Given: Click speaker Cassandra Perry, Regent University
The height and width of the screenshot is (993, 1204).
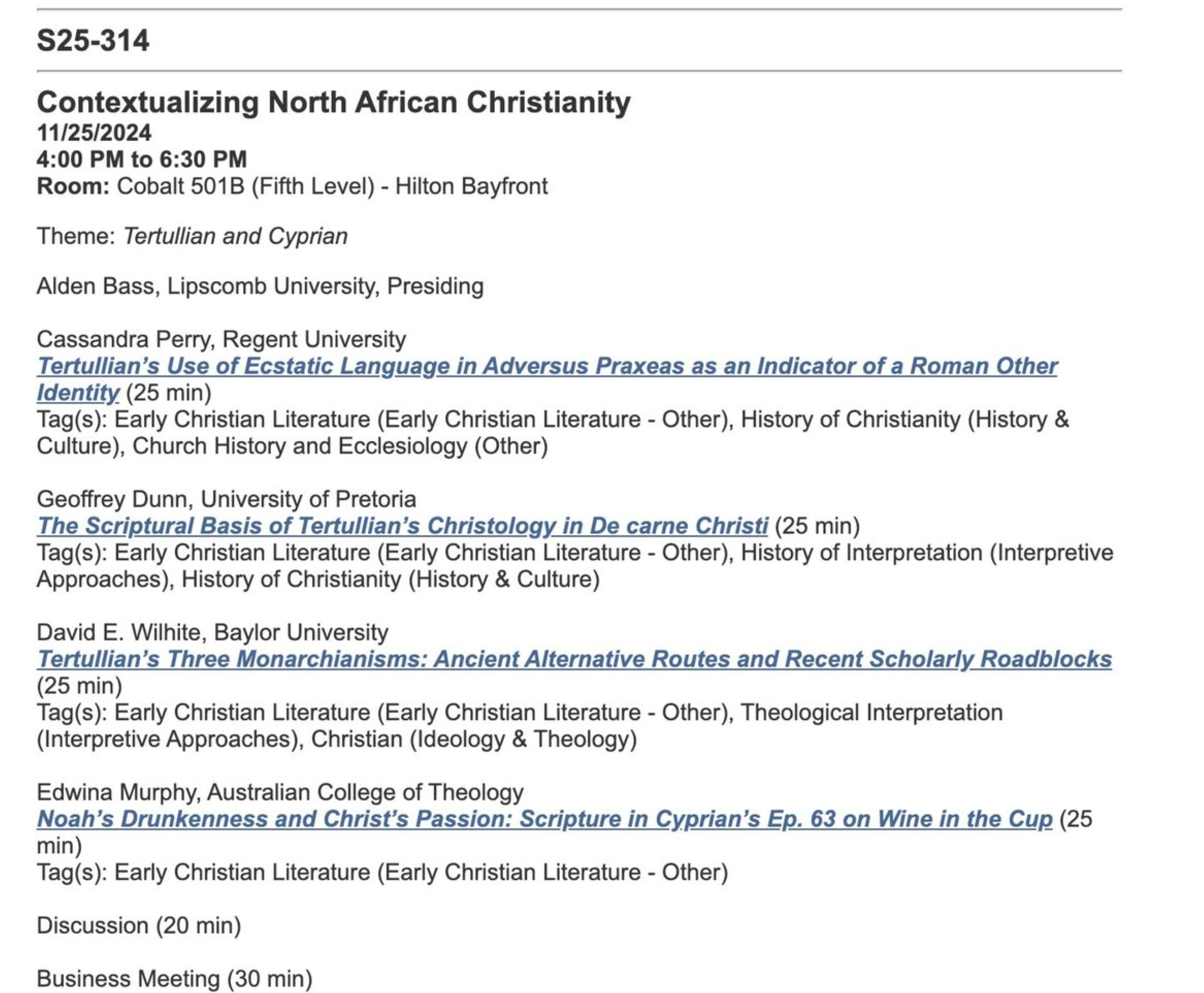Looking at the screenshot, I should tap(221, 339).
